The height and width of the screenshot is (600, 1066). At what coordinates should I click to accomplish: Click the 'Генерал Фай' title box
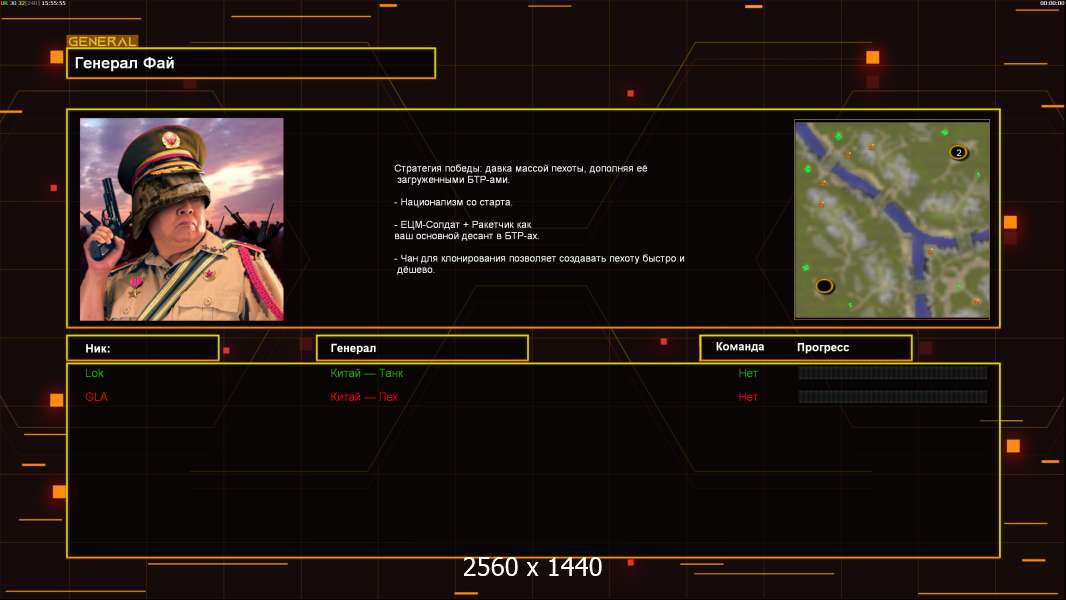(251, 63)
